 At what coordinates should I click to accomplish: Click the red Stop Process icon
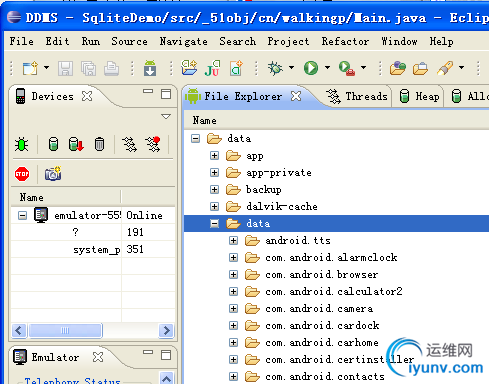tap(22, 174)
